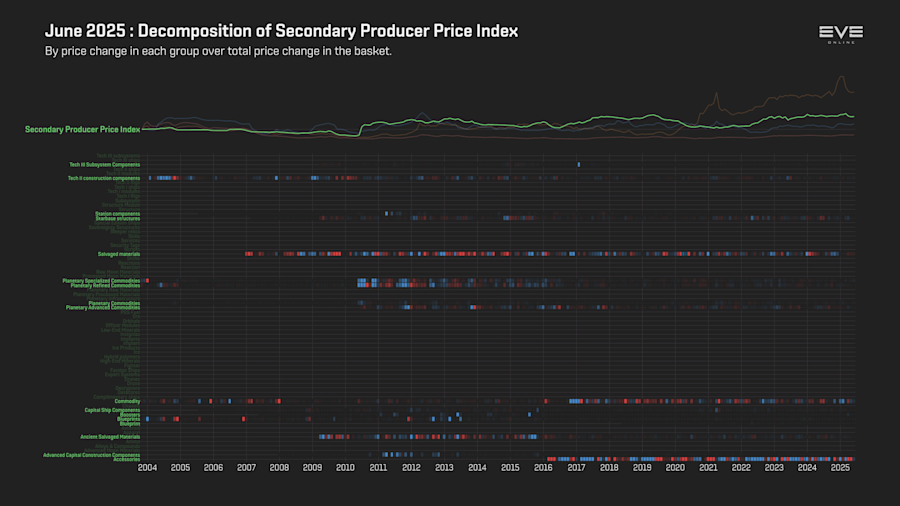
Task: Click the 2016 year axis label
Action: point(543,468)
